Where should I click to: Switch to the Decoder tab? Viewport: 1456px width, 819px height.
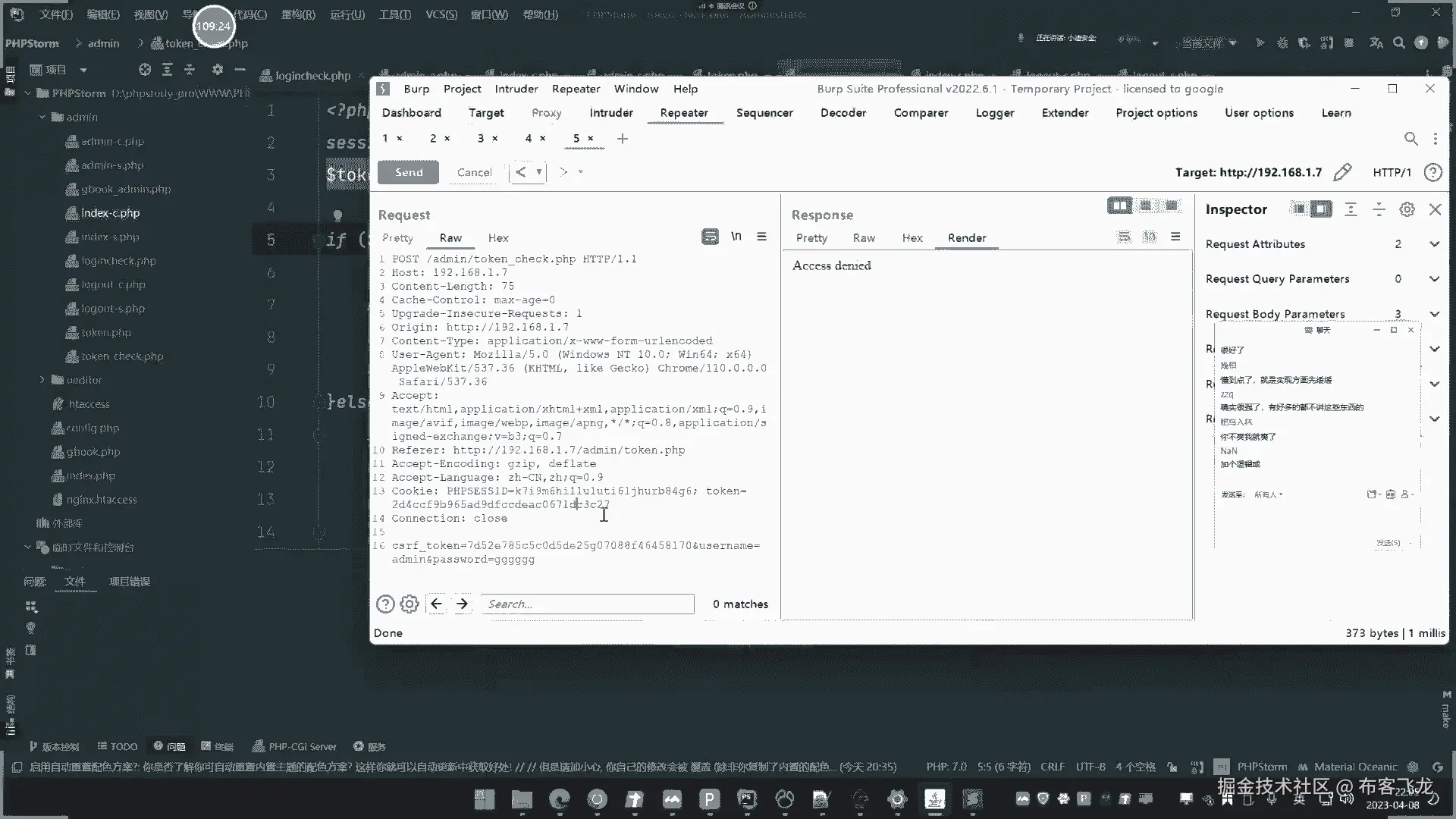coord(843,112)
